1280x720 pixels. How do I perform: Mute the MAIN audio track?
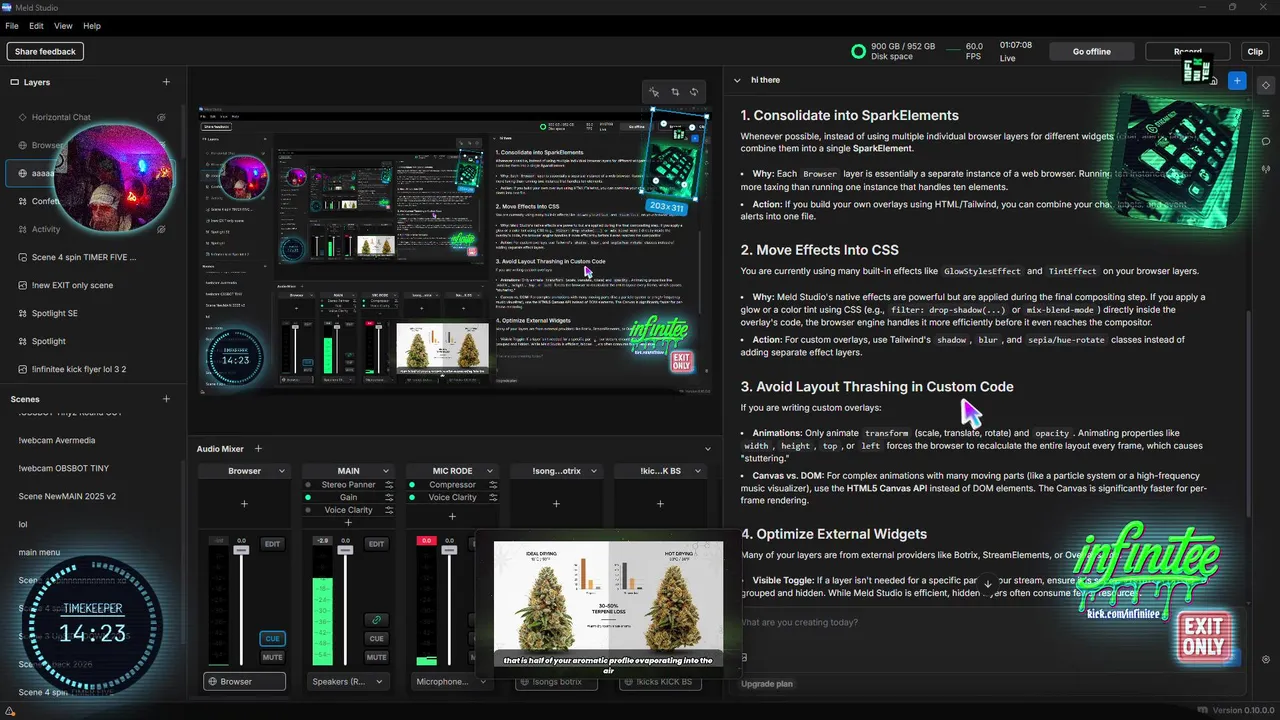coord(376,657)
